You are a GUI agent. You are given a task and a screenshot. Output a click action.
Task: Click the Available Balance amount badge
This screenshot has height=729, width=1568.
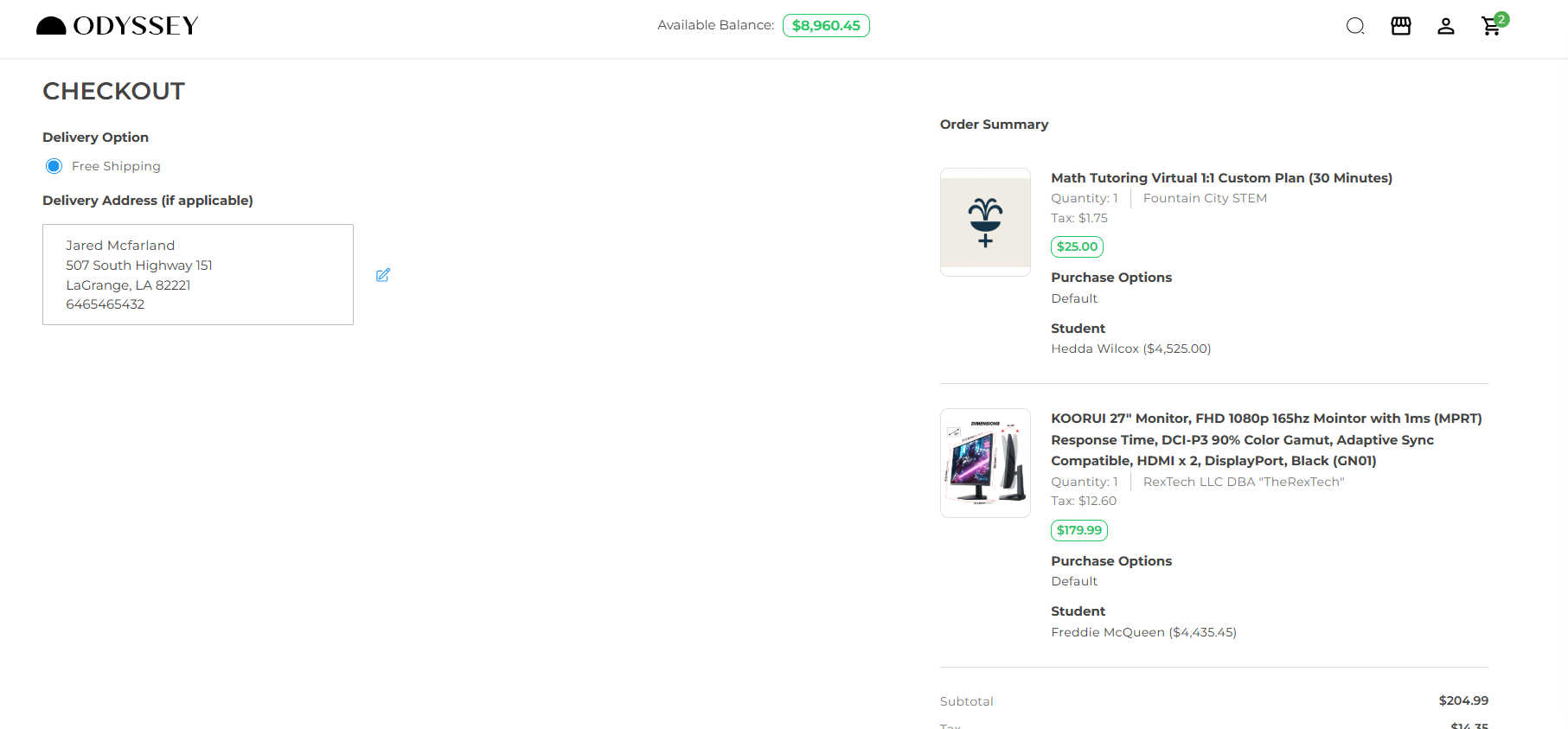coord(826,25)
